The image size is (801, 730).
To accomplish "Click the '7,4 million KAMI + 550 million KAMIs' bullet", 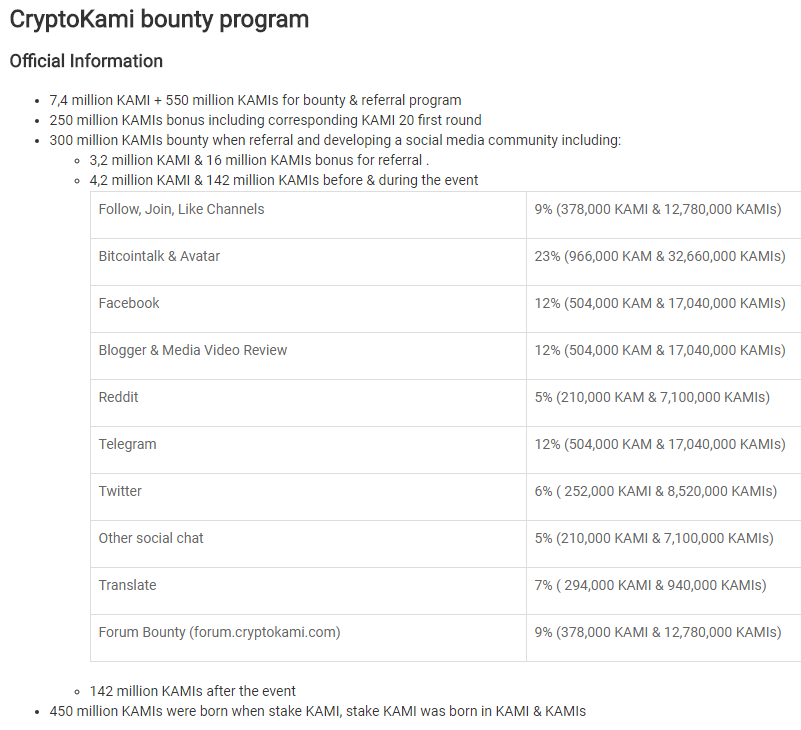I will coord(255,100).
